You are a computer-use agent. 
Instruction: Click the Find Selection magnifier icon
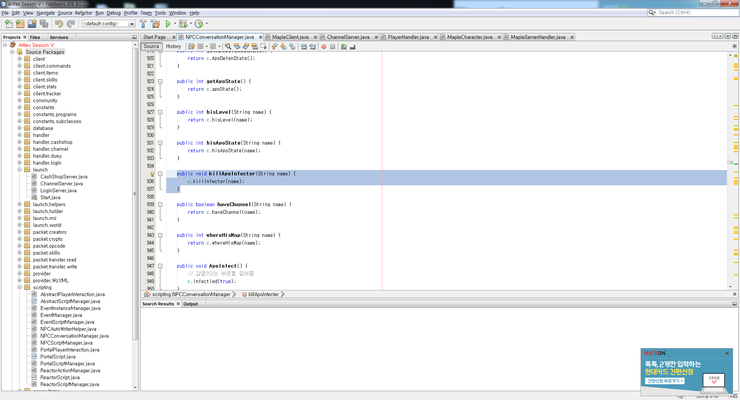[x=228, y=46]
